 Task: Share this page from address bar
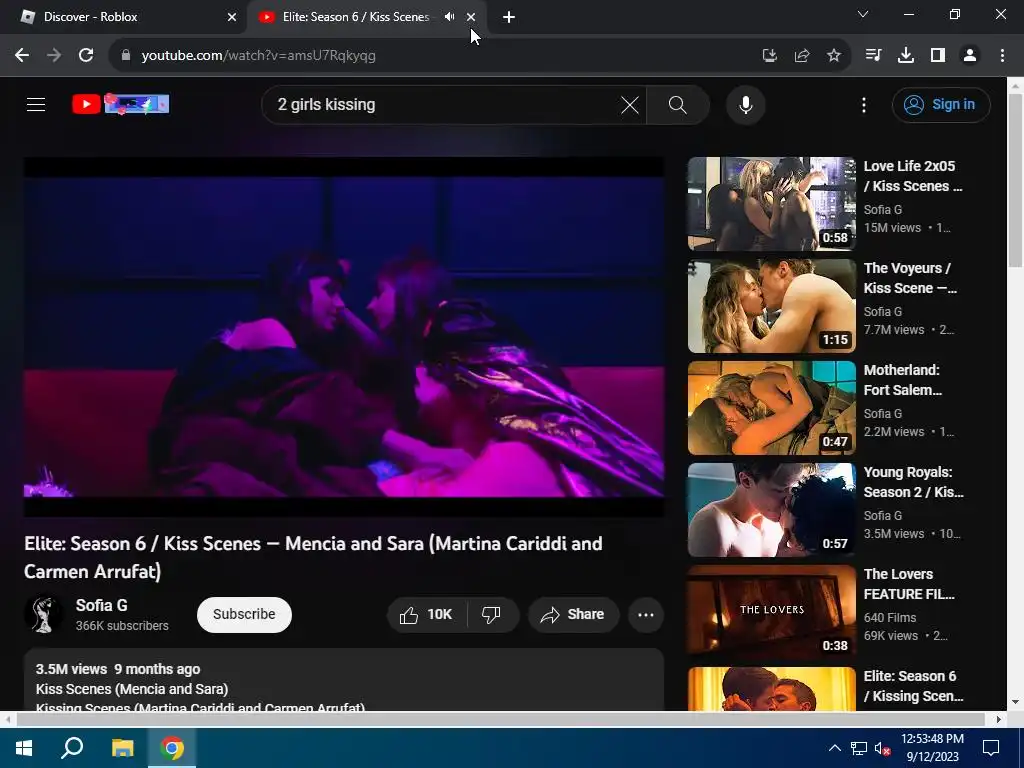[802, 56]
